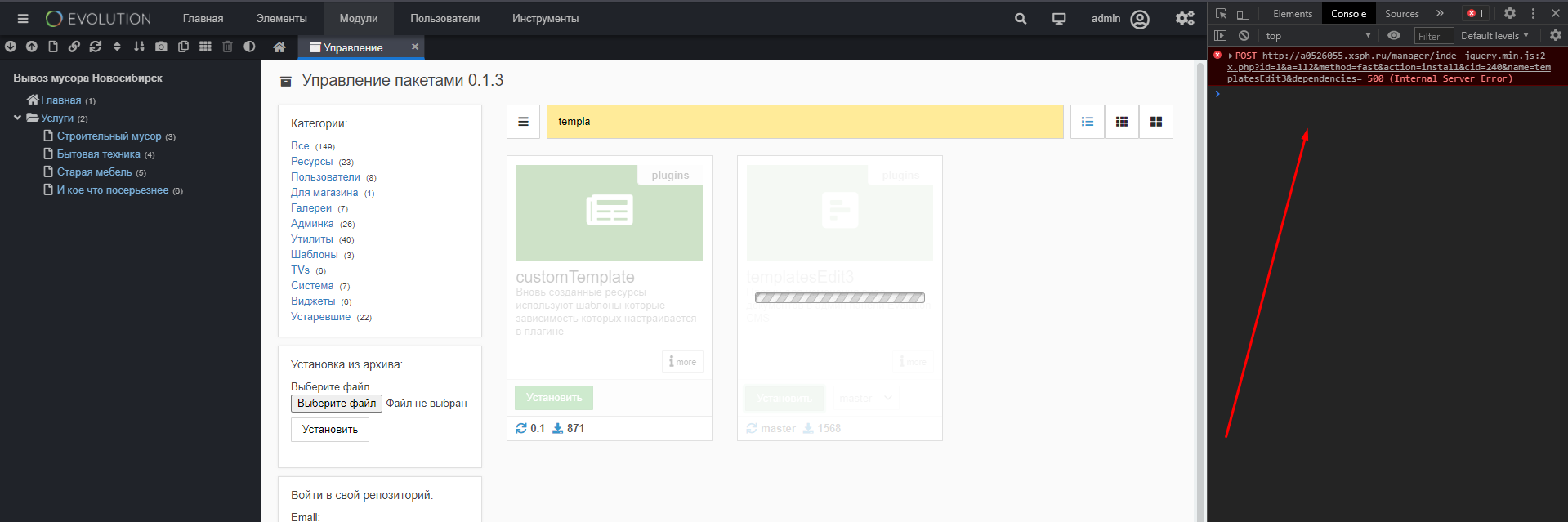
Task: Click customTemplate package thumbnail
Action: (610, 213)
